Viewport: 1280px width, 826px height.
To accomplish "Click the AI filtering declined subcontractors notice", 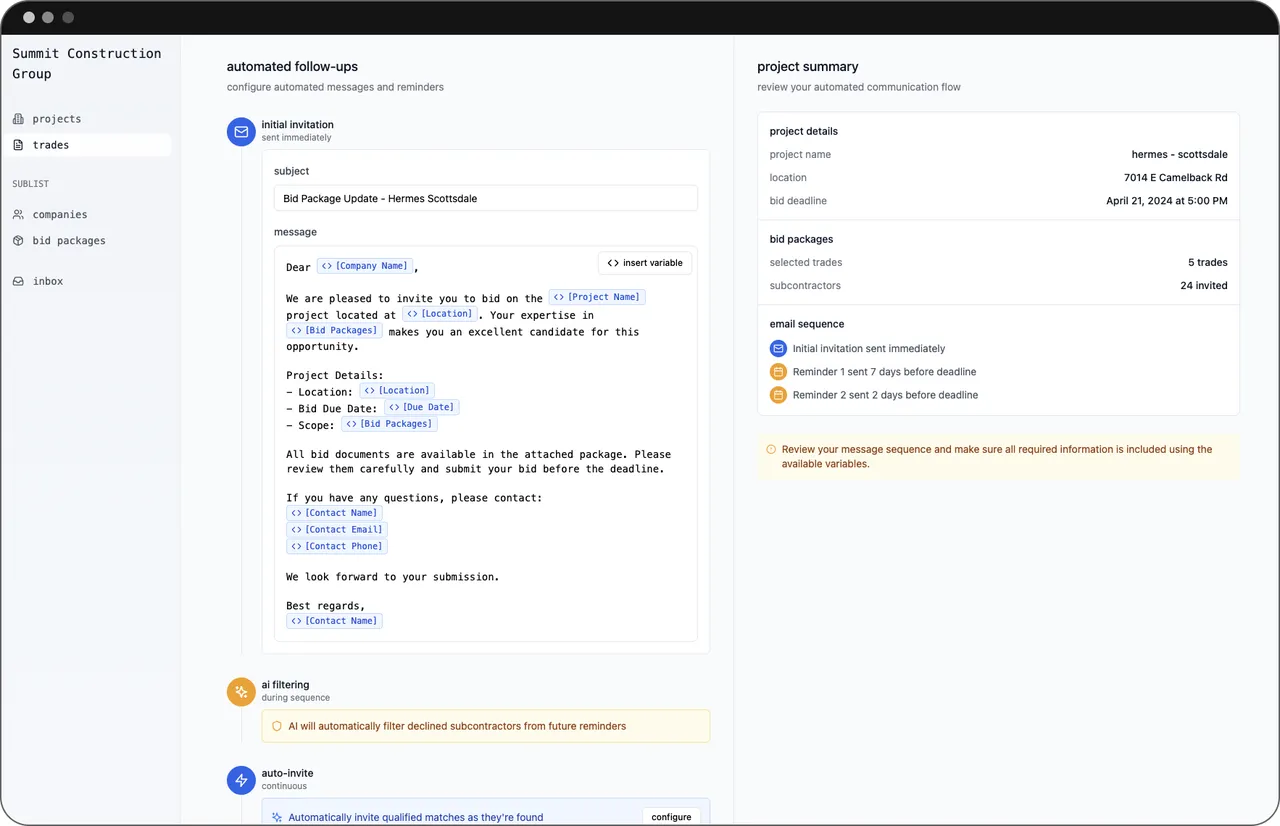I will click(486, 726).
